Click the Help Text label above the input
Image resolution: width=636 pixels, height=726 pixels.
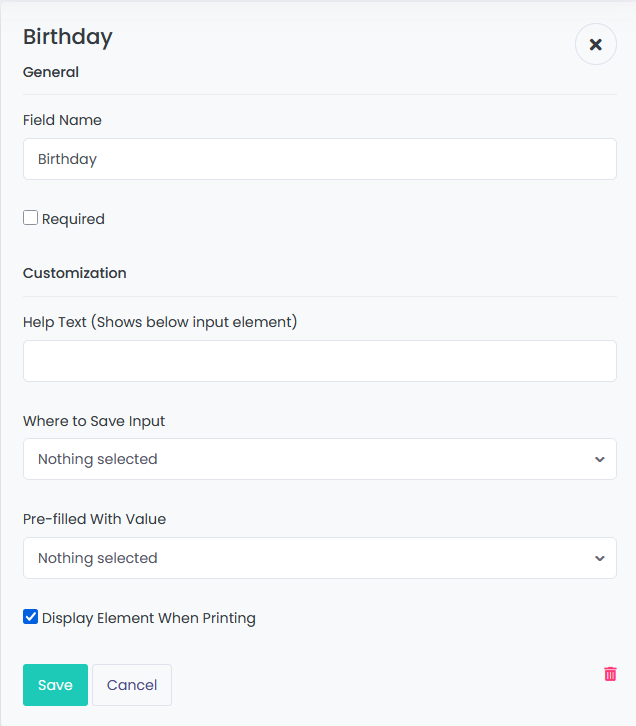160,322
